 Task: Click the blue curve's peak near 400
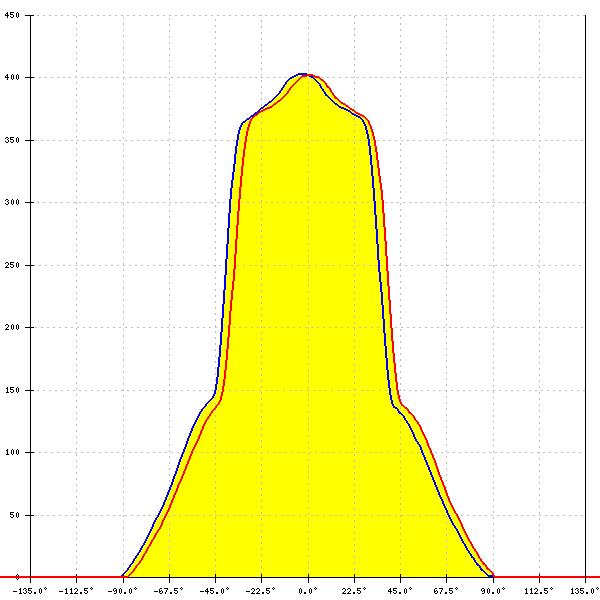(302, 74)
